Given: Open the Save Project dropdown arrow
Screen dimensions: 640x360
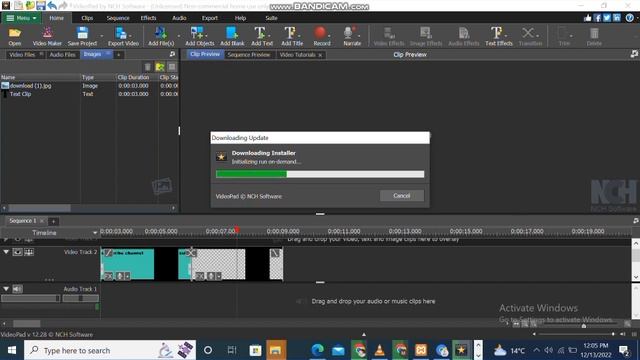Looking at the screenshot, I should coord(102,36).
